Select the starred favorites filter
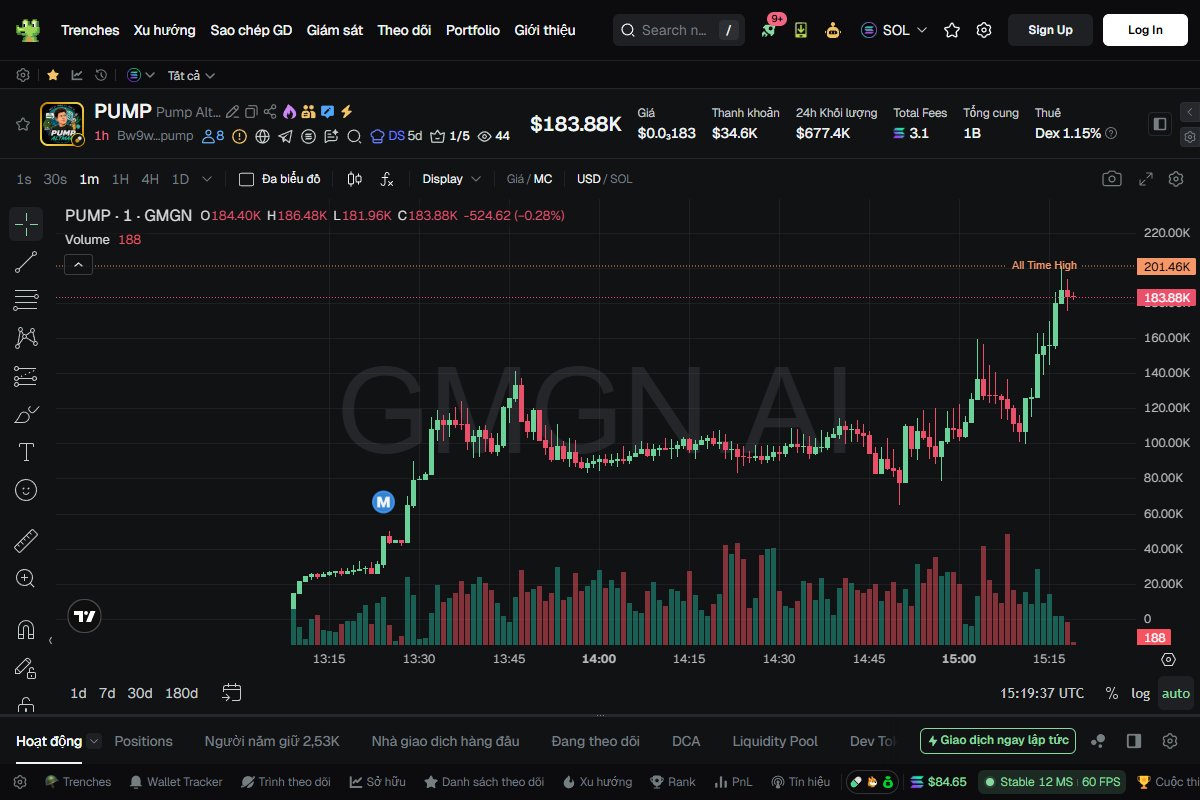Image resolution: width=1200 pixels, height=800 pixels. click(52, 75)
